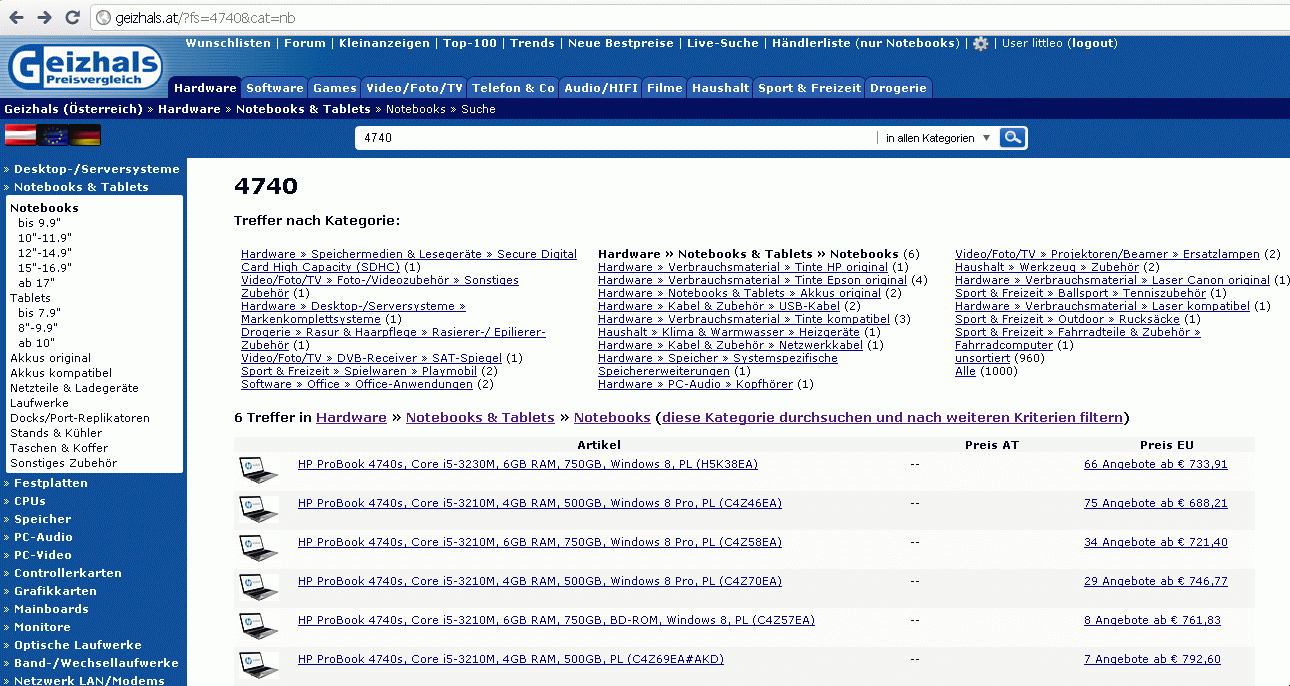Open '8 Angebote ab € 761,83'
The width and height of the screenshot is (1290, 686).
click(x=1153, y=620)
